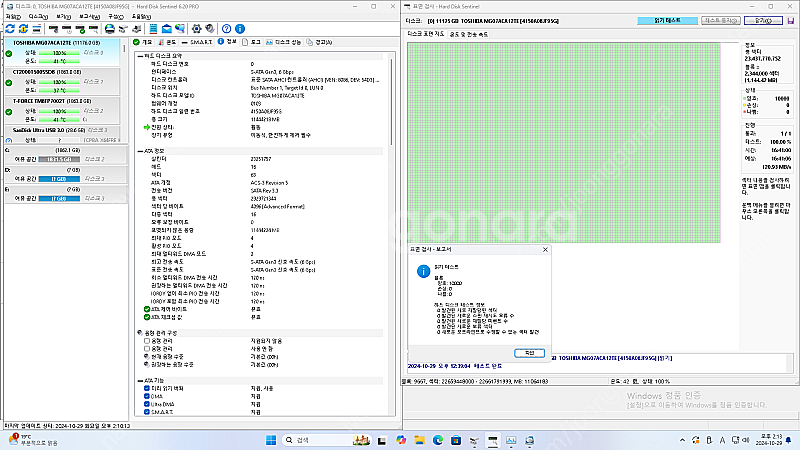Click the green status check beside TOSHIBA disk

coord(9,53)
